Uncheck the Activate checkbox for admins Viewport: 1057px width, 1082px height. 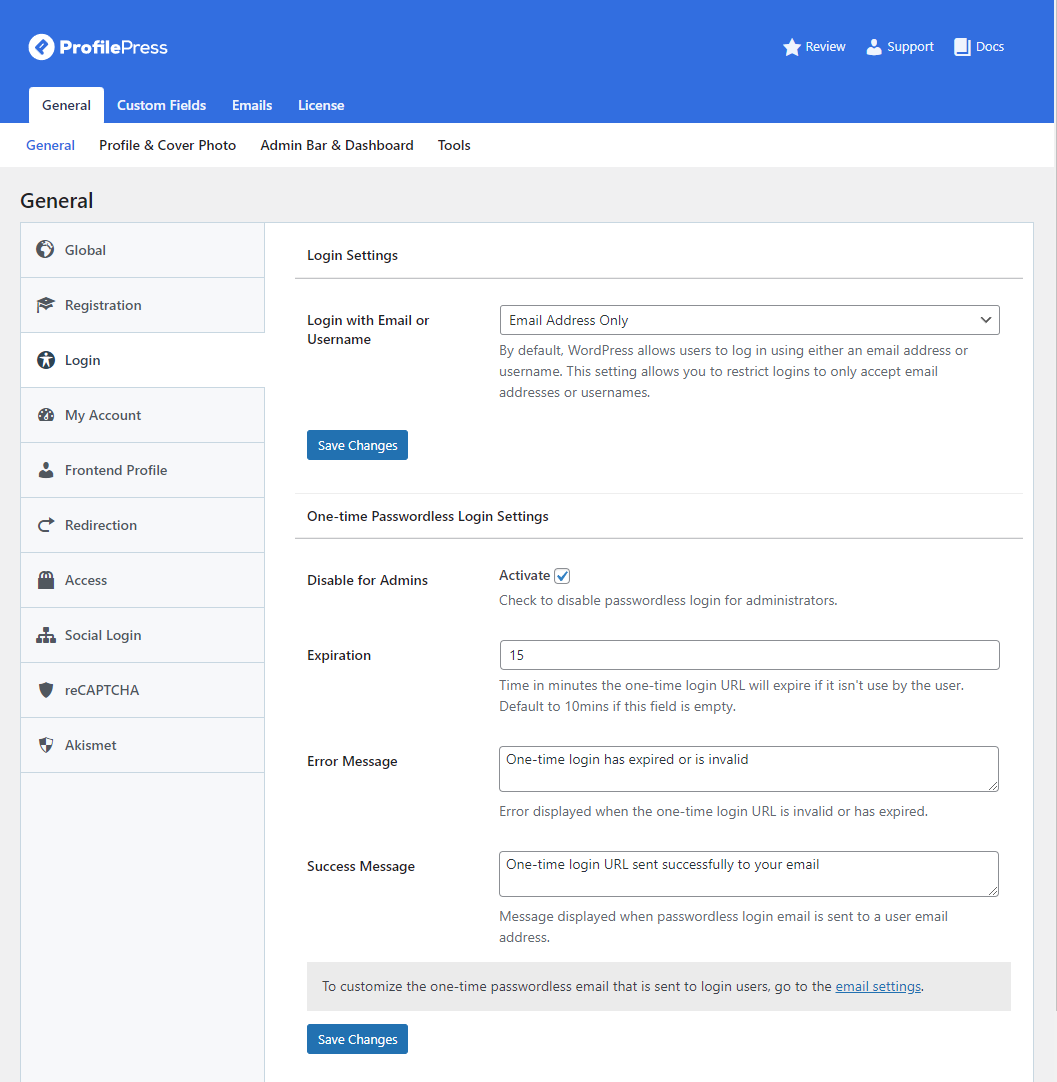[x=563, y=576]
